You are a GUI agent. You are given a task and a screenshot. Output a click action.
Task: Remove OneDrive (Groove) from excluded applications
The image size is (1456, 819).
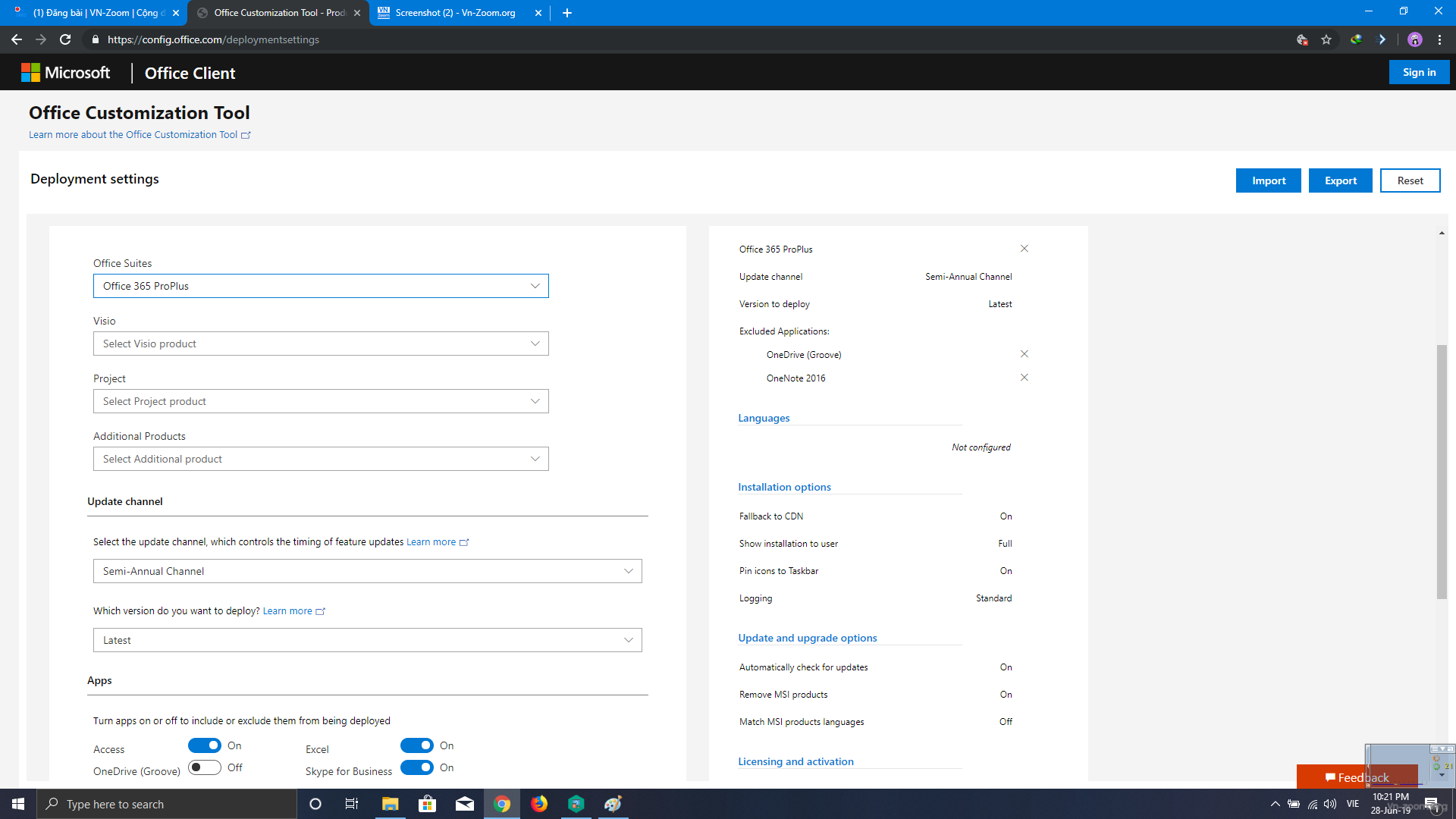1025,354
